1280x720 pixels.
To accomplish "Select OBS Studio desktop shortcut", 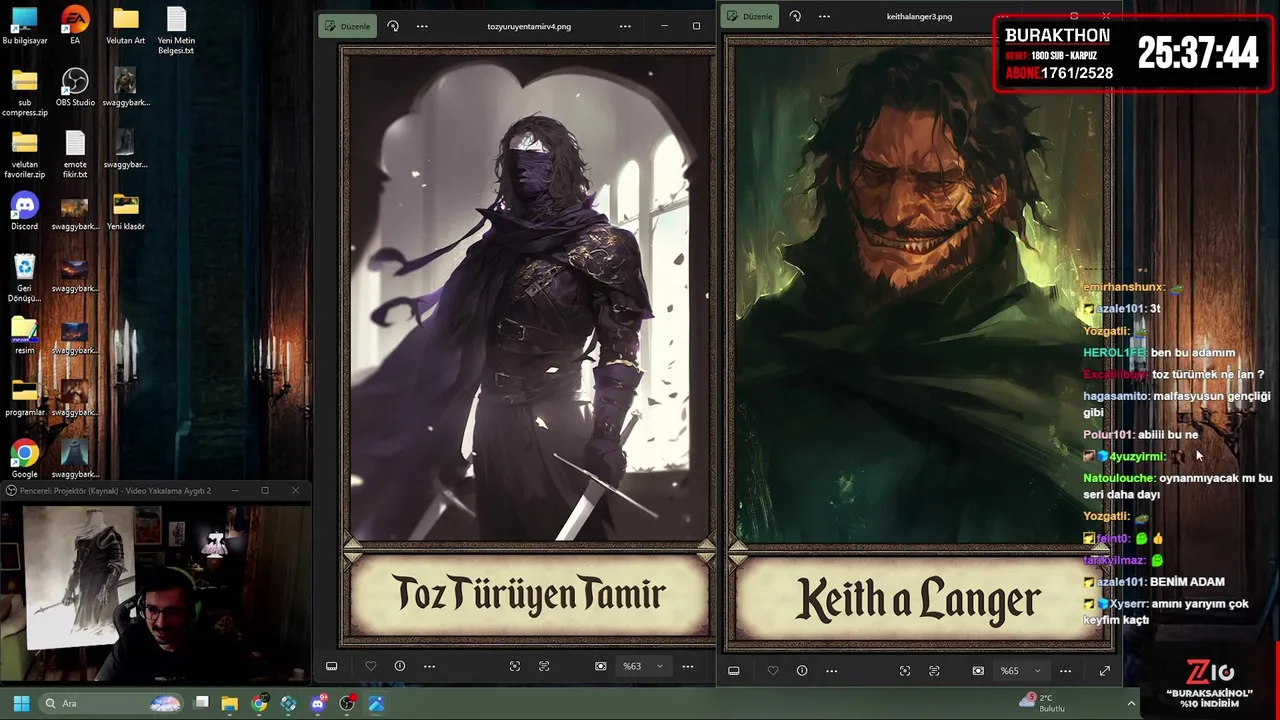I will click(75, 88).
